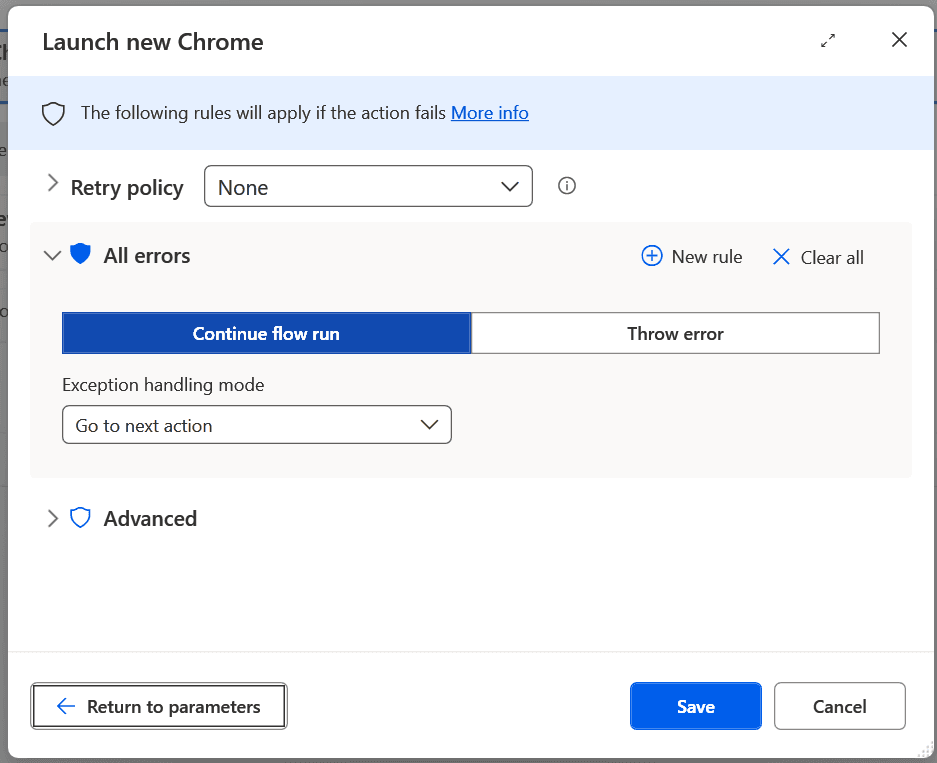937x763 pixels.
Task: Cancel the dialog changes
Action: pyautogui.click(x=840, y=706)
